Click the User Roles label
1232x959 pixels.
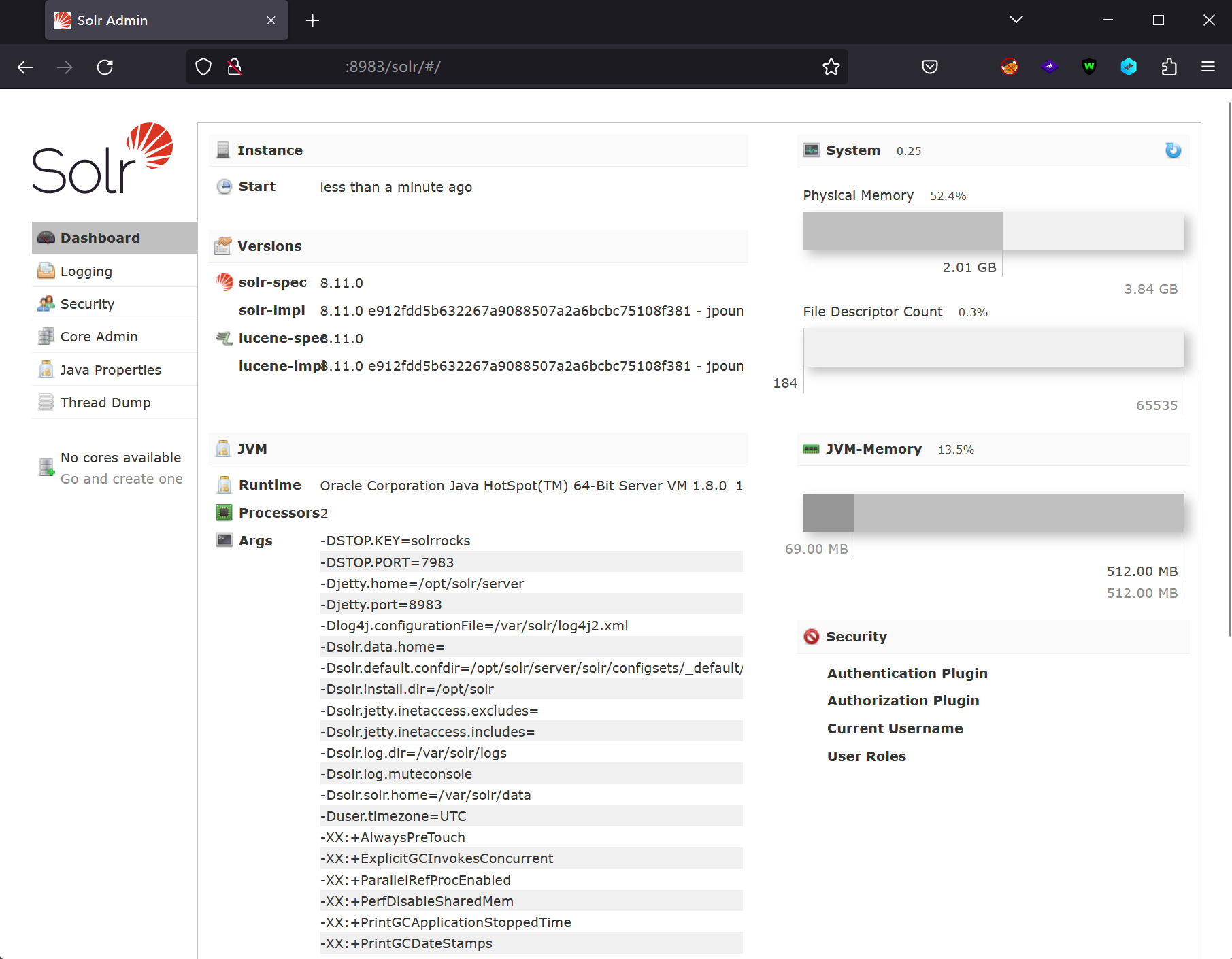click(866, 756)
